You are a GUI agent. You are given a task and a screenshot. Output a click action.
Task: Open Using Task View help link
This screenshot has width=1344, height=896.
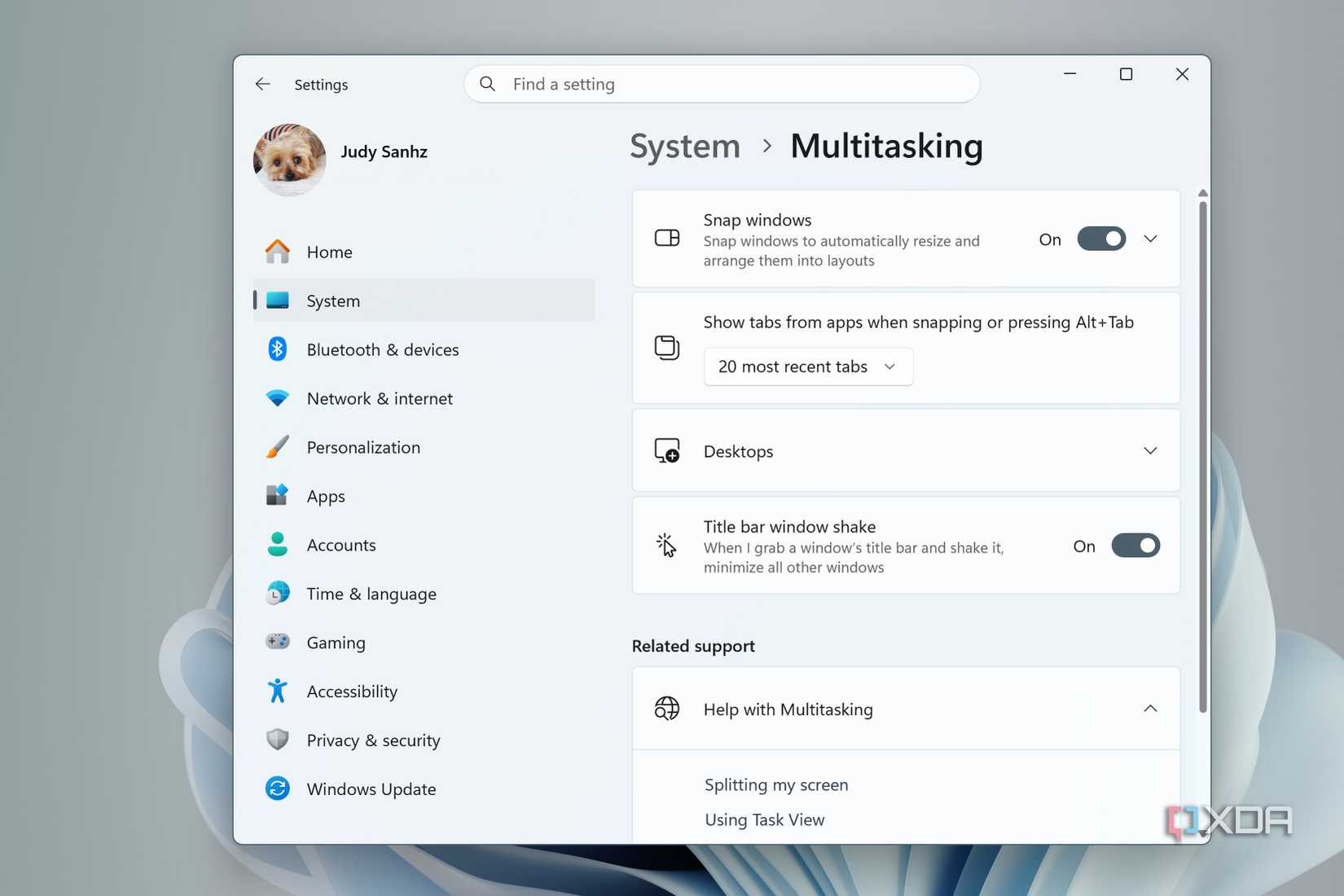point(765,819)
